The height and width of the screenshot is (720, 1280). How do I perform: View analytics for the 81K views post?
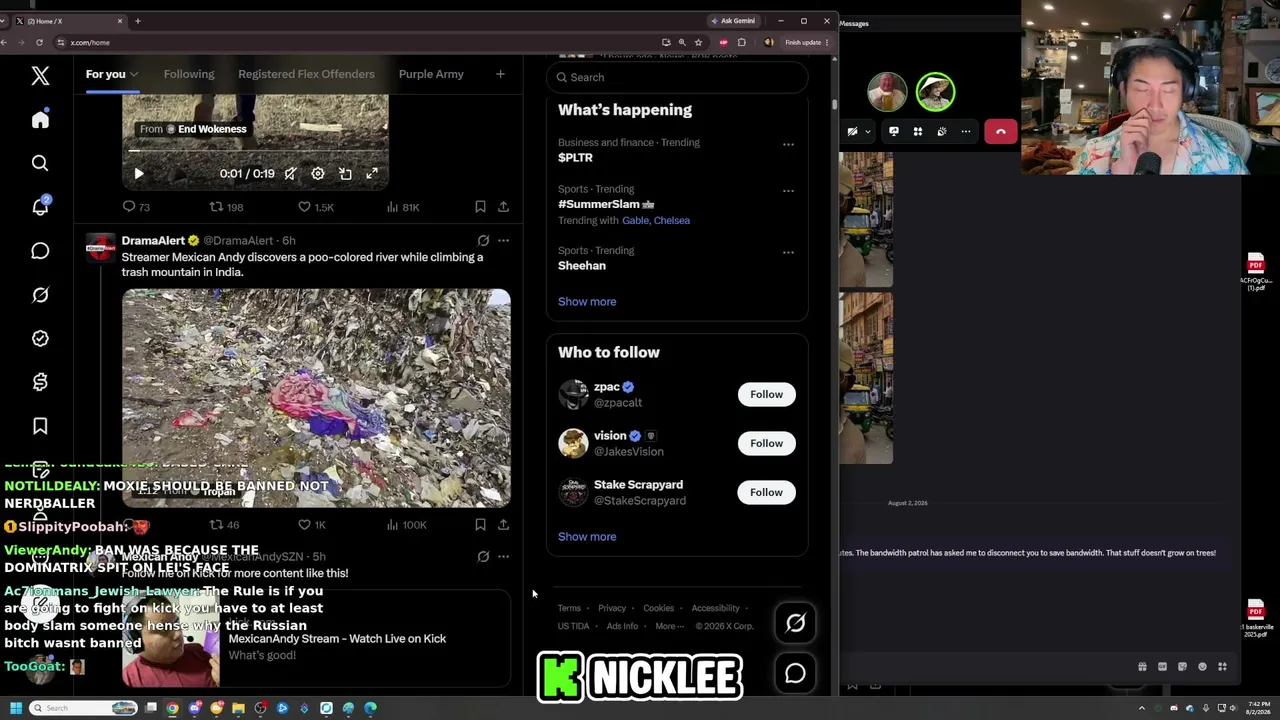click(x=402, y=207)
